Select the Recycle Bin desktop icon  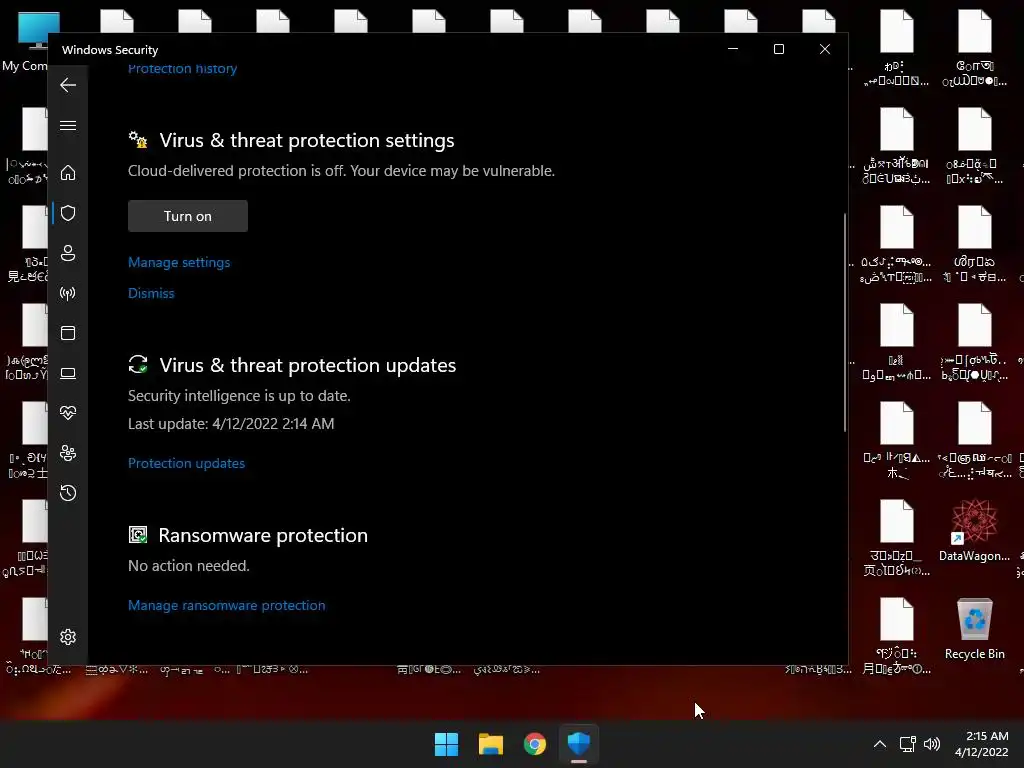pos(974,629)
